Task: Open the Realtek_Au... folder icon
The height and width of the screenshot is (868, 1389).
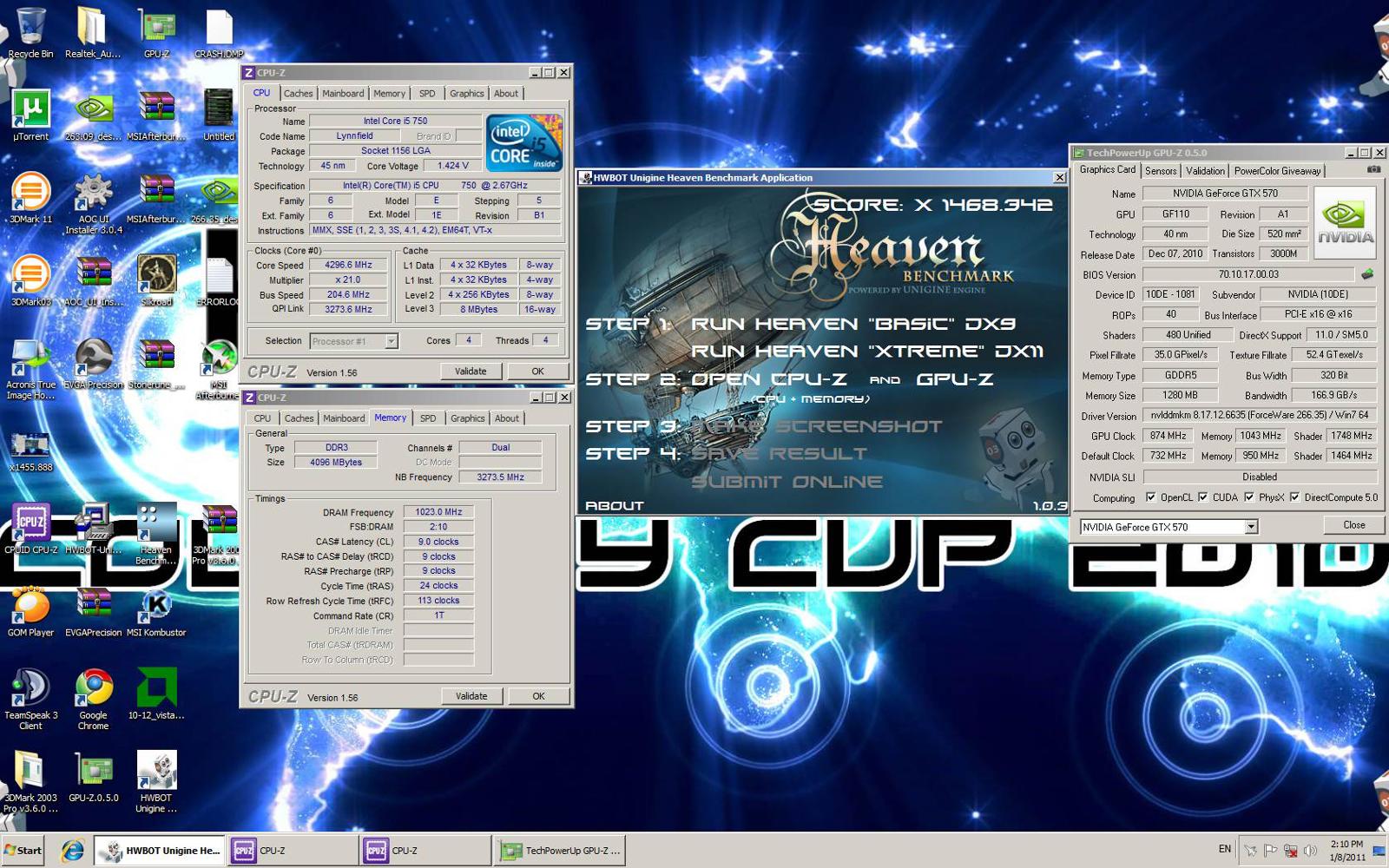Action: click(93, 33)
